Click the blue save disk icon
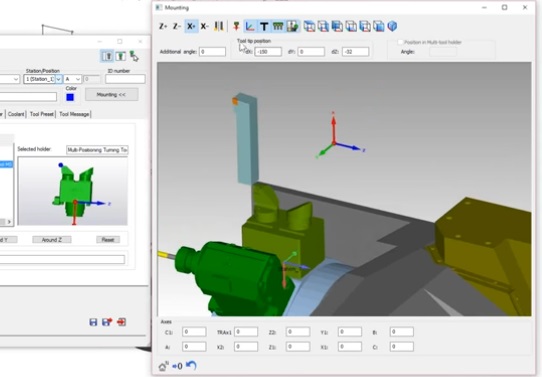 (x=93, y=322)
